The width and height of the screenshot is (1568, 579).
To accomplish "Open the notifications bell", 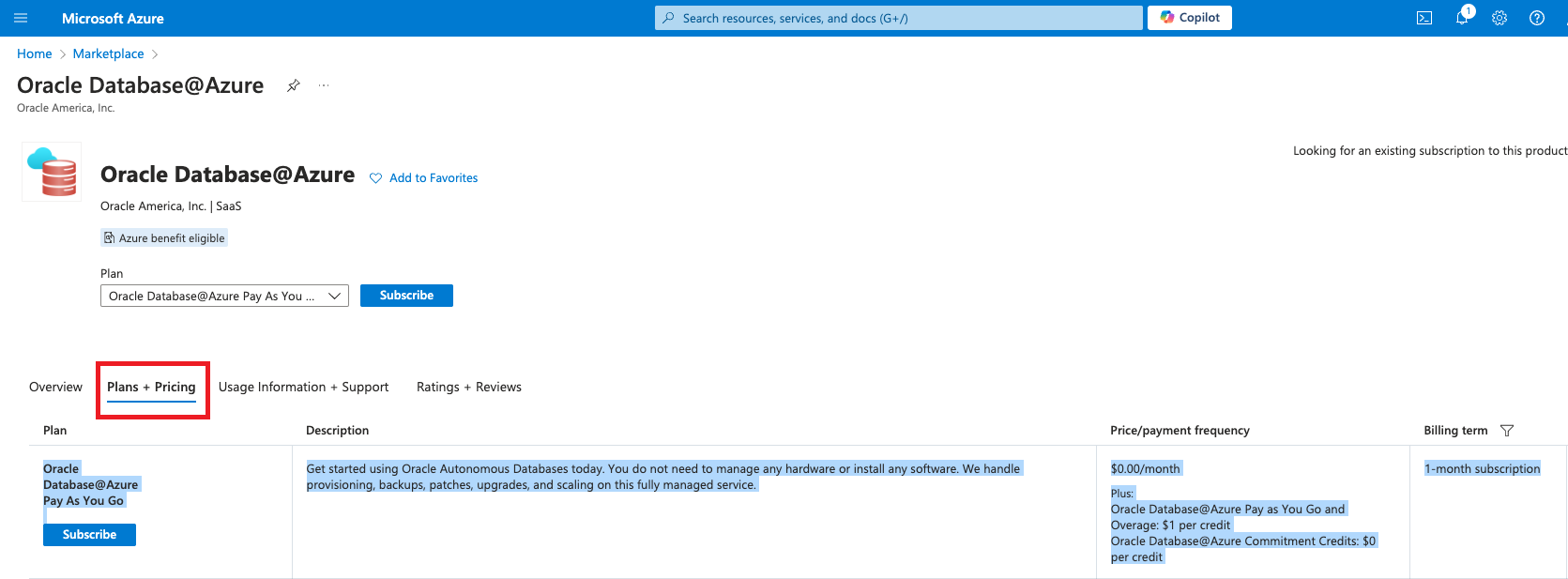I will pos(1462,18).
